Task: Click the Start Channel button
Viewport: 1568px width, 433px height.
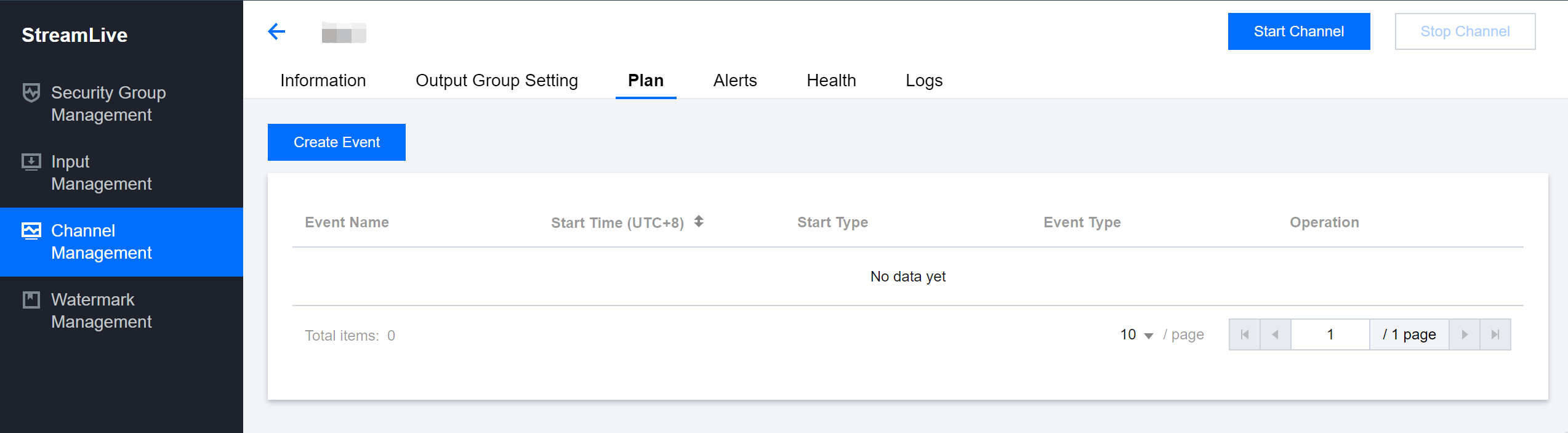Action: pyautogui.click(x=1298, y=31)
